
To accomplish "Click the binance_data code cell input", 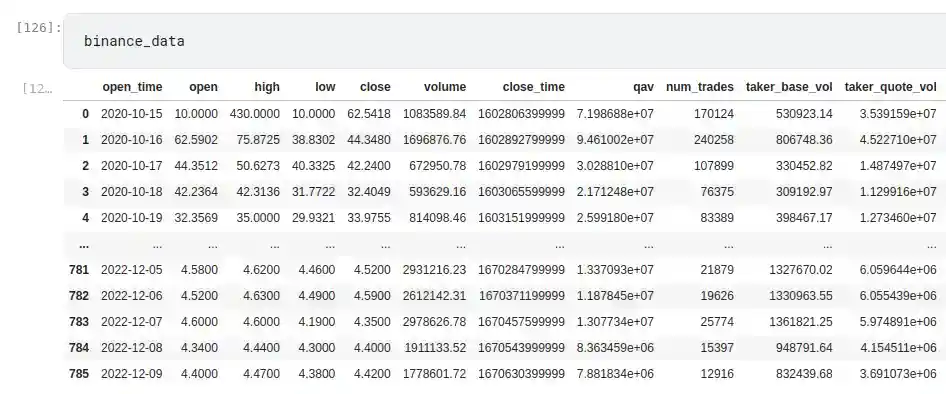I will pyautogui.click(x=504, y=41).
